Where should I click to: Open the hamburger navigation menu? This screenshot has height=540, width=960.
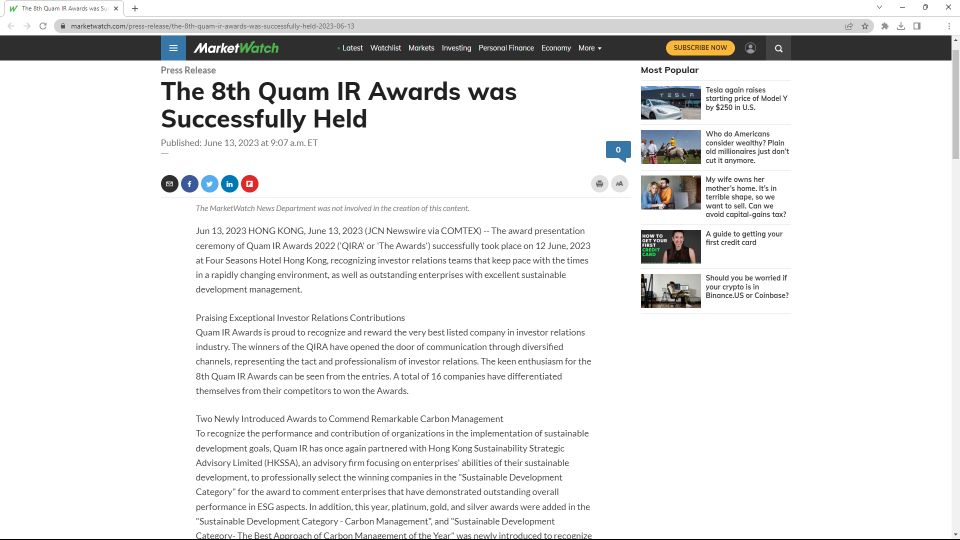173,48
